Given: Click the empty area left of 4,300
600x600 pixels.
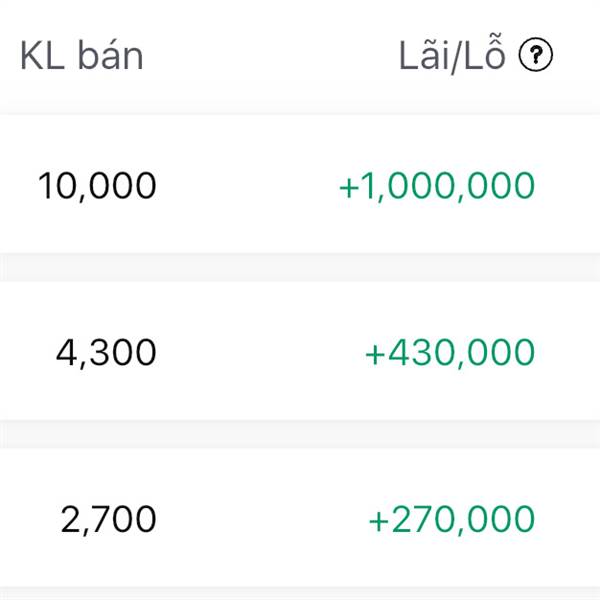Looking at the screenshot, I should pyautogui.click(x=25, y=352).
